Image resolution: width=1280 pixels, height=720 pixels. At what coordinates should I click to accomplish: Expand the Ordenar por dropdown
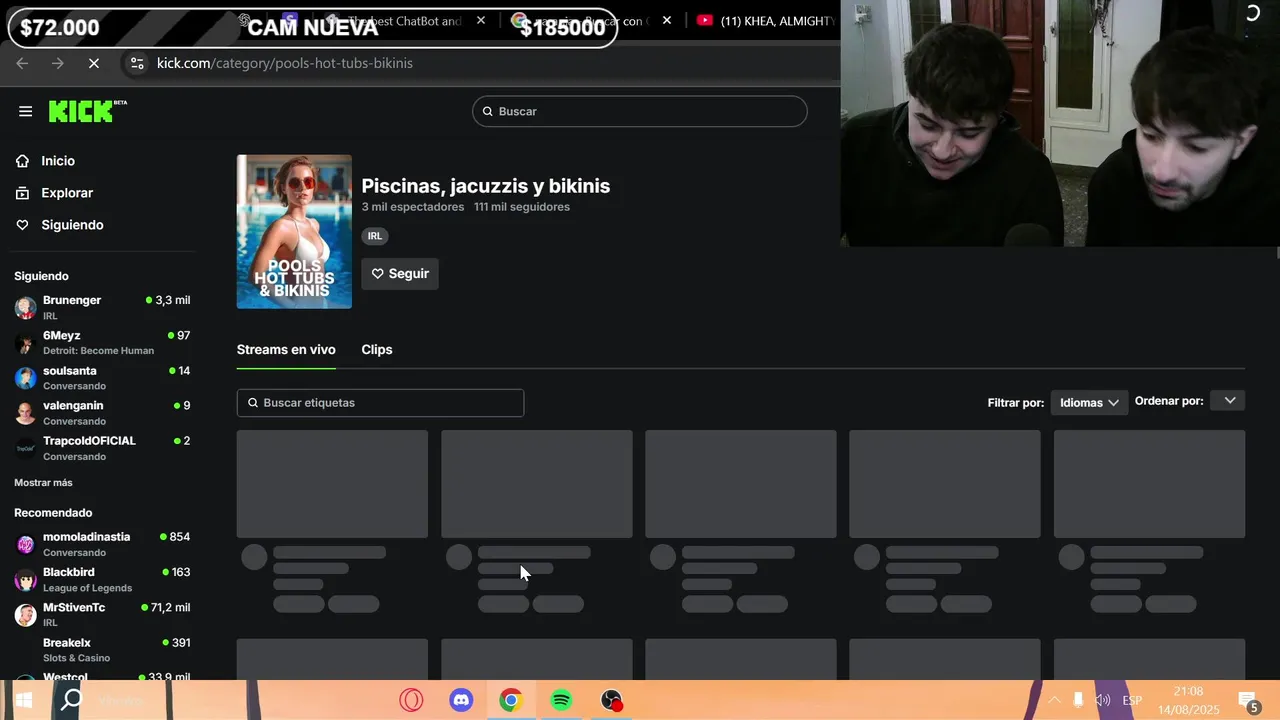[x=1229, y=400]
